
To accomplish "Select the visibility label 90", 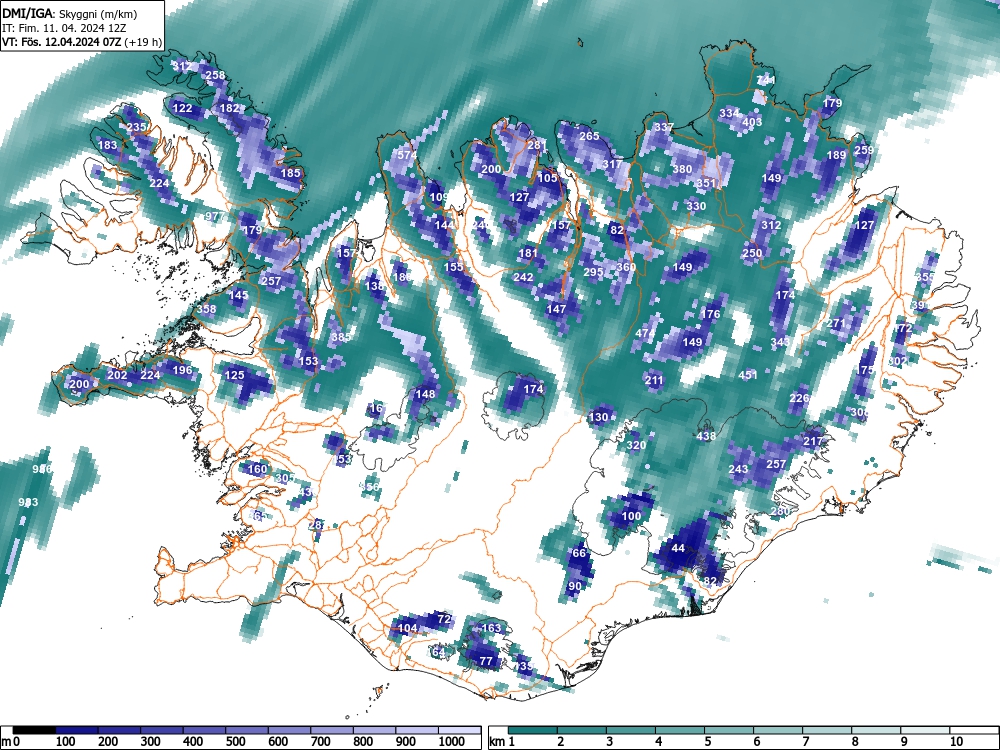I will tap(575, 586).
